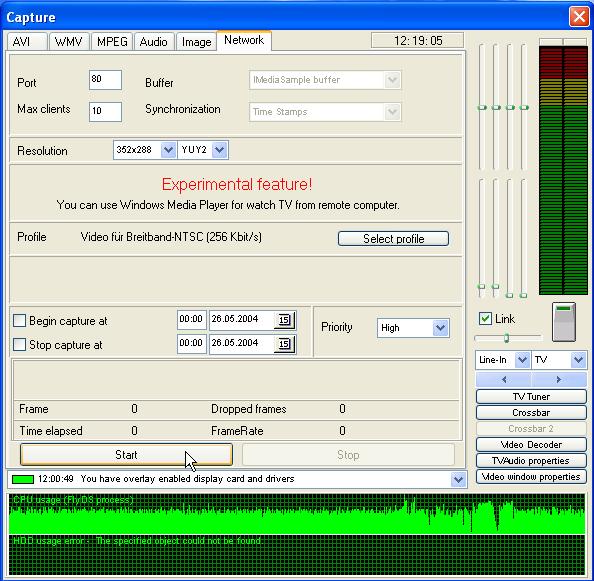Uncheck the Link checkbox
Viewport: 594px width, 581px height.
(x=485, y=319)
